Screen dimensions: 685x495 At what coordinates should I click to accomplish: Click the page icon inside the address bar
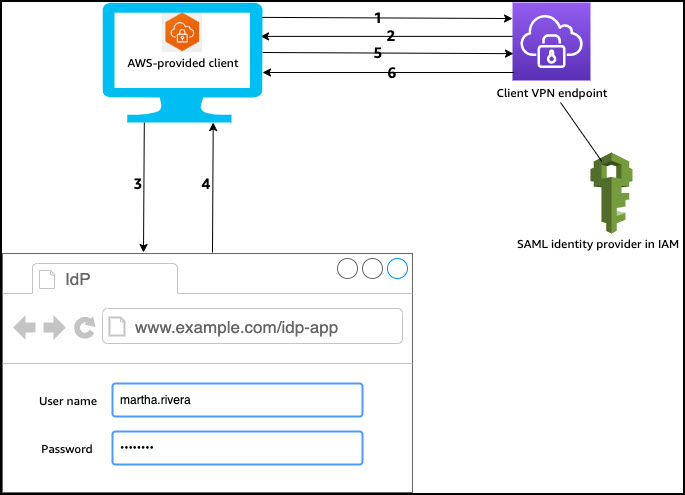[x=118, y=327]
